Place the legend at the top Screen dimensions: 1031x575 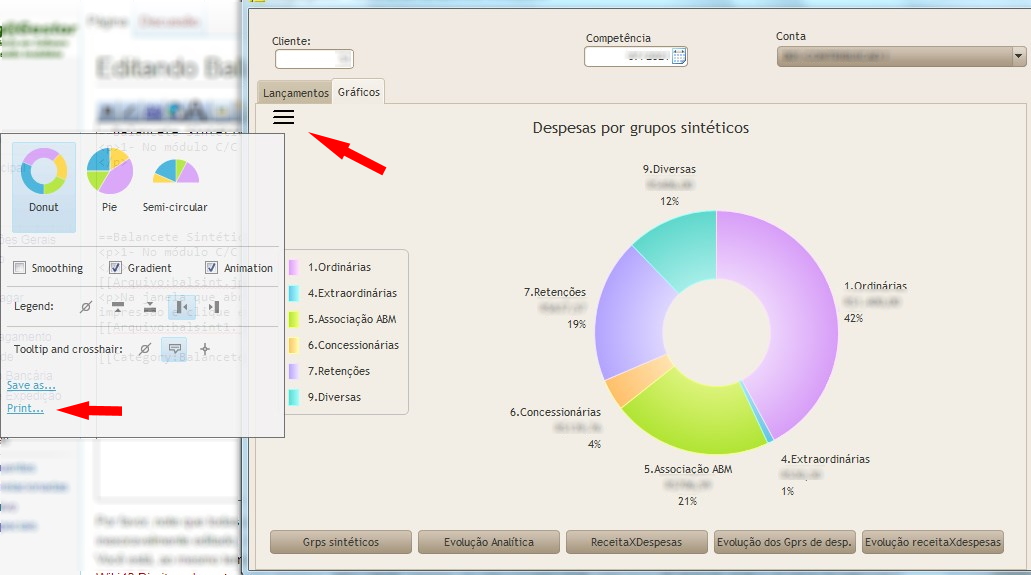tap(118, 307)
